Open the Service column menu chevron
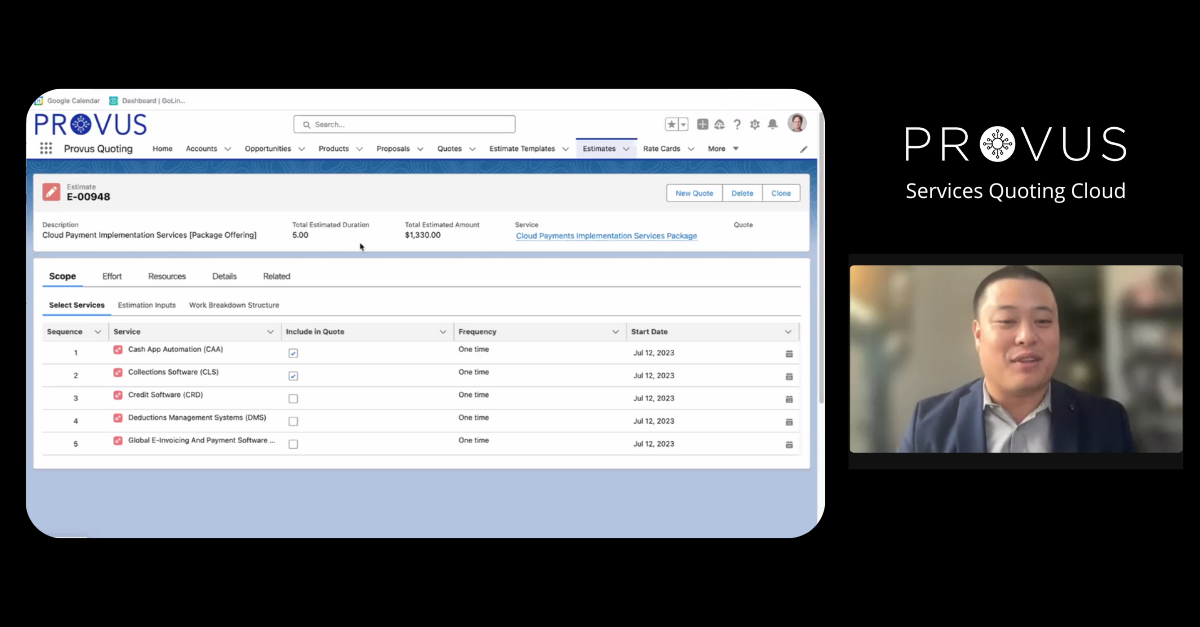Image resolution: width=1200 pixels, height=627 pixels. [270, 331]
